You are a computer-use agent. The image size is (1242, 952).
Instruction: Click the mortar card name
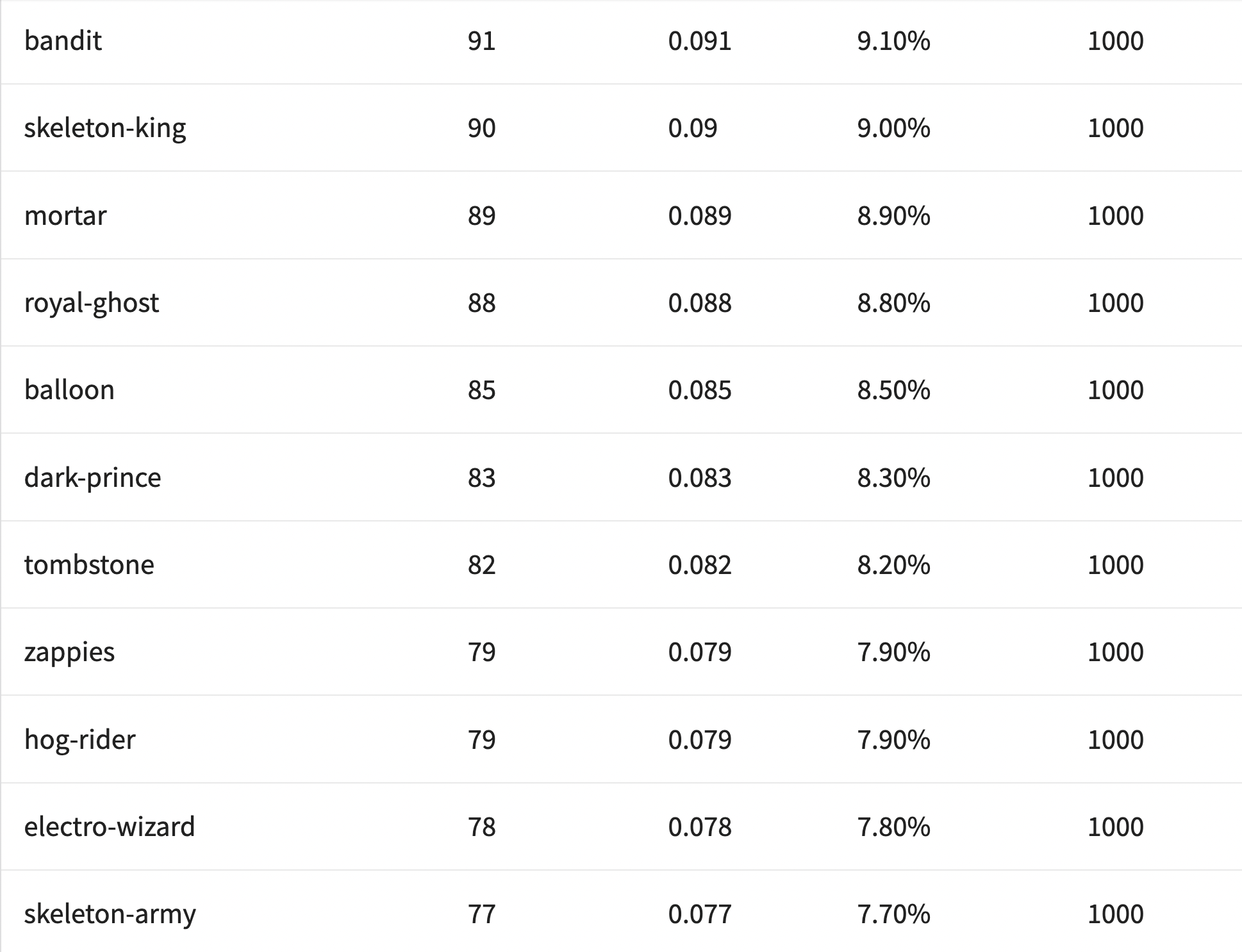pos(65,216)
